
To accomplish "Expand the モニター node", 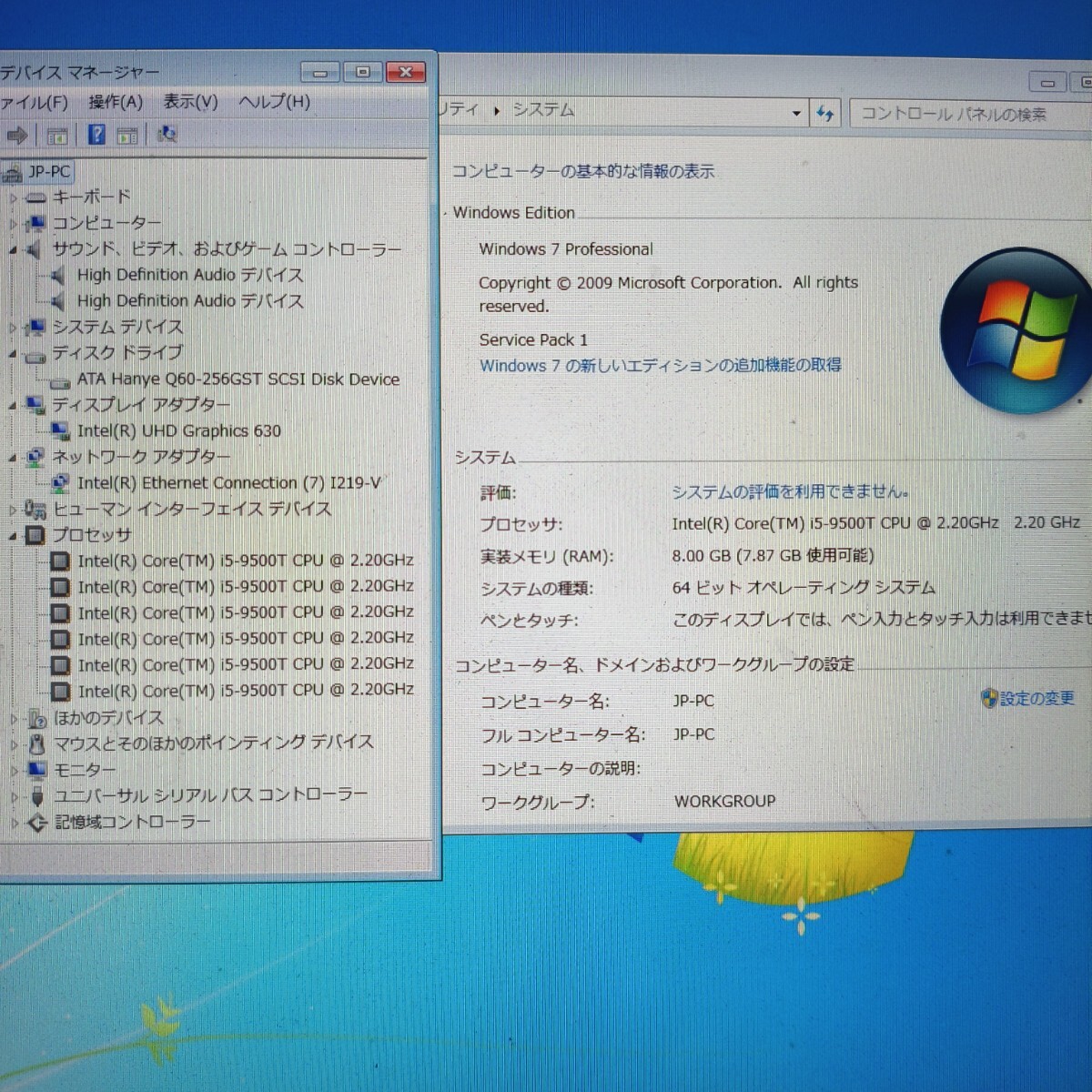I will (x=14, y=771).
